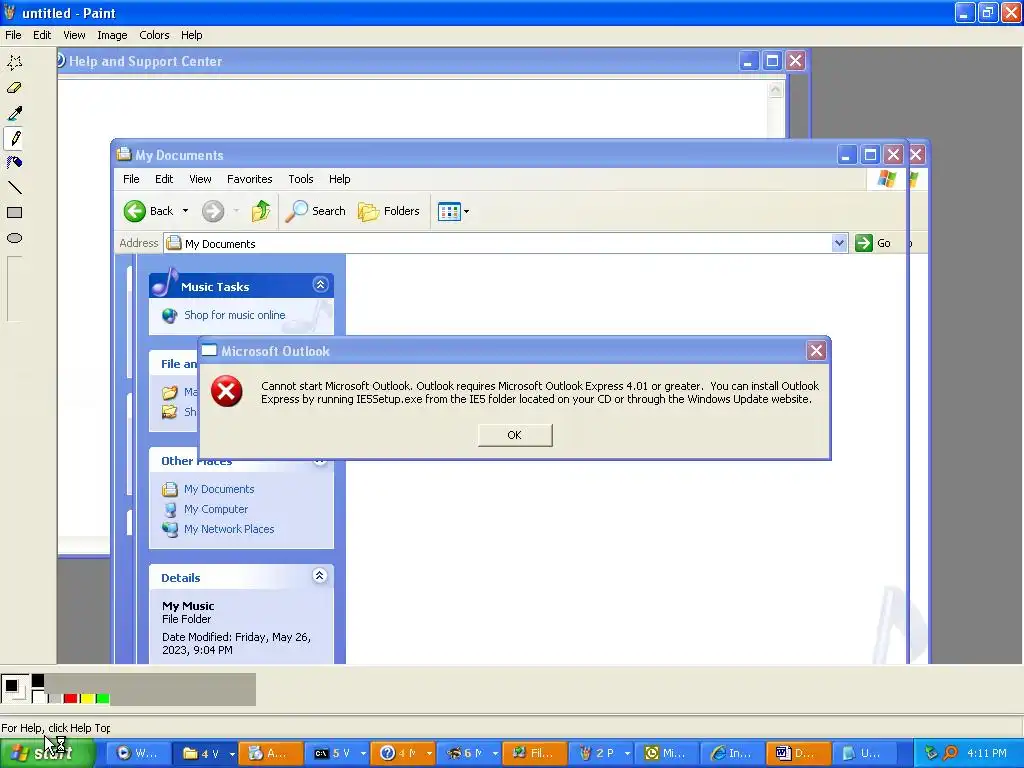Select the Eraser tool in Paint
Viewport: 1024px width, 768px height.
[x=14, y=88]
